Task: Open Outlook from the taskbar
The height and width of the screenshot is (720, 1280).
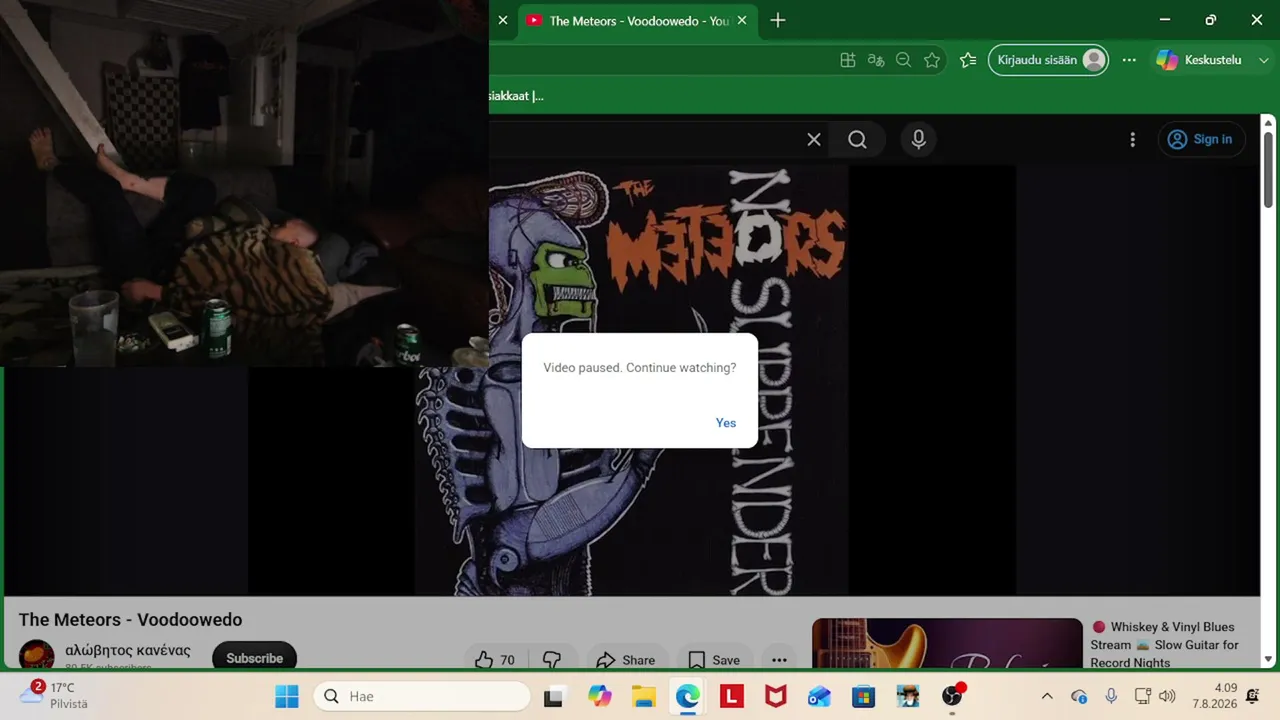Action: coord(819,696)
